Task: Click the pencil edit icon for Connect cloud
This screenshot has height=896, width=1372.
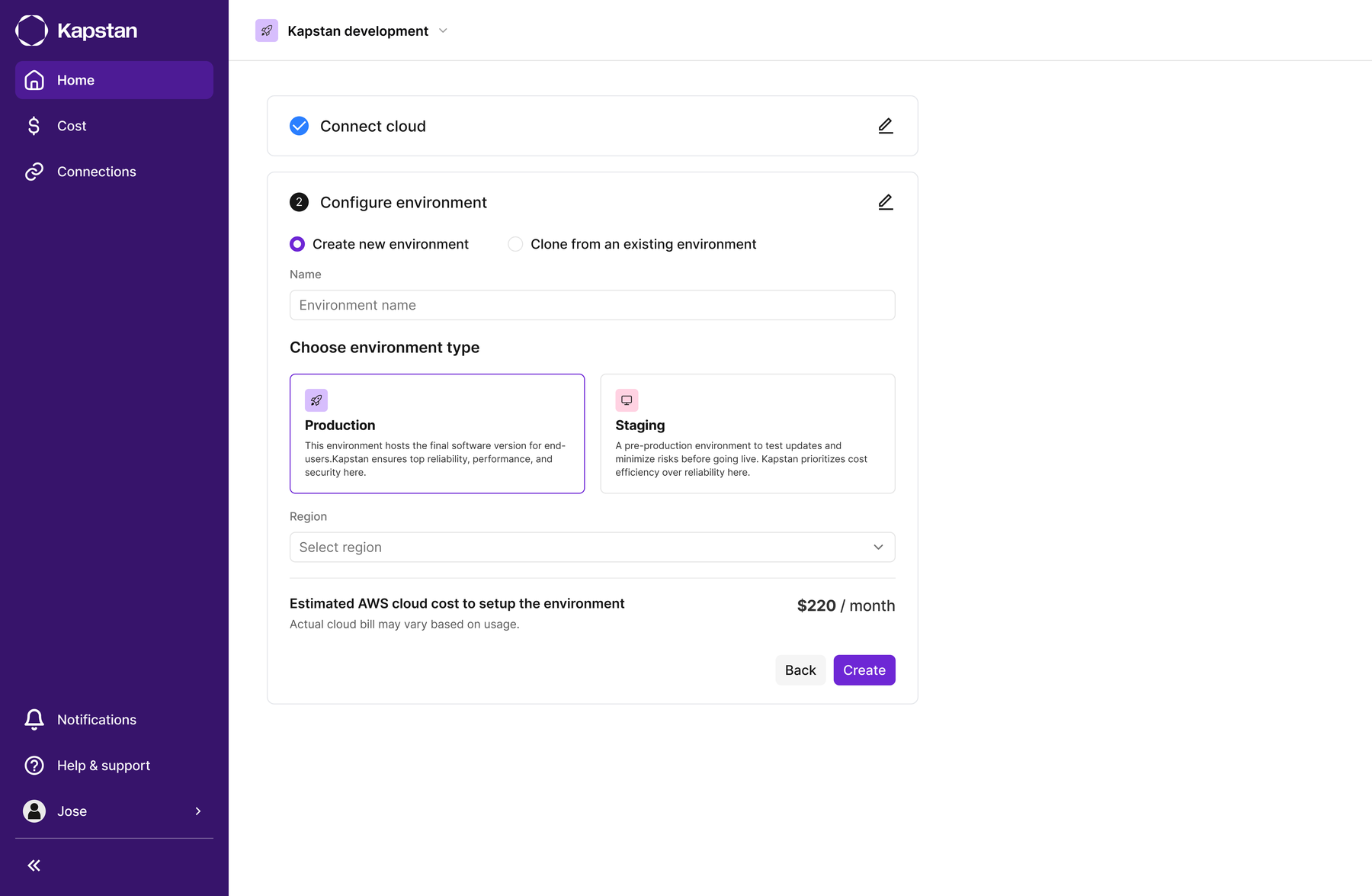Action: pos(885,126)
